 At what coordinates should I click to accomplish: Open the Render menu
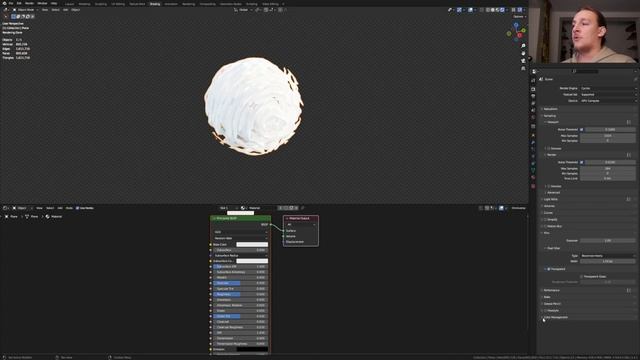29,3
